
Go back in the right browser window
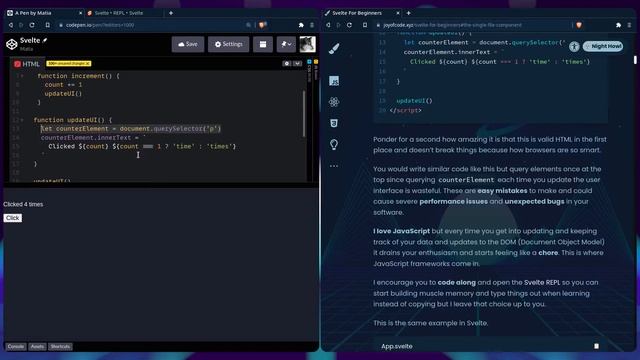coord(328,25)
